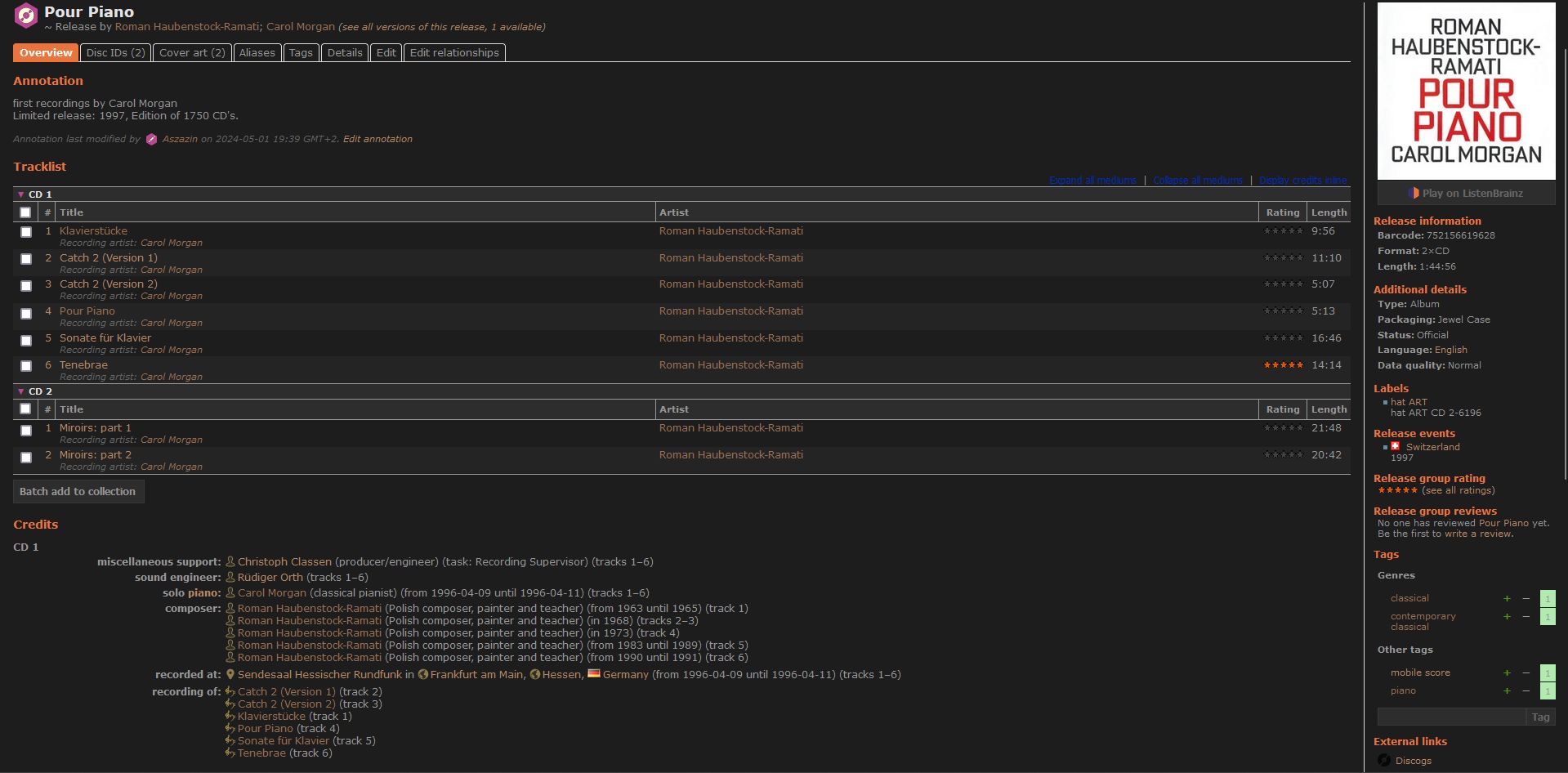Switch to the Cover art (2) tab
1568x773 pixels.
point(192,53)
